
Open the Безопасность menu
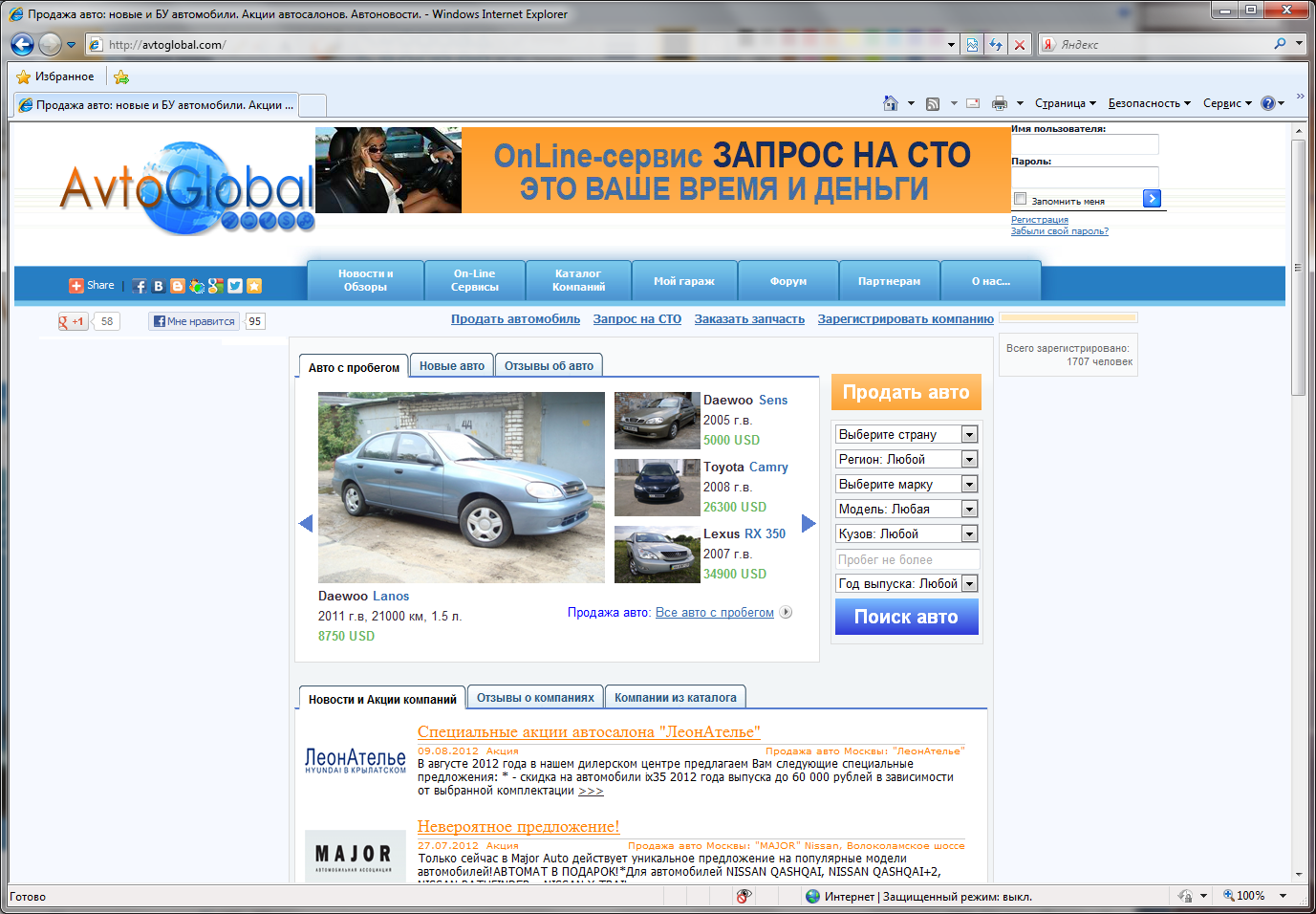coord(1149,103)
